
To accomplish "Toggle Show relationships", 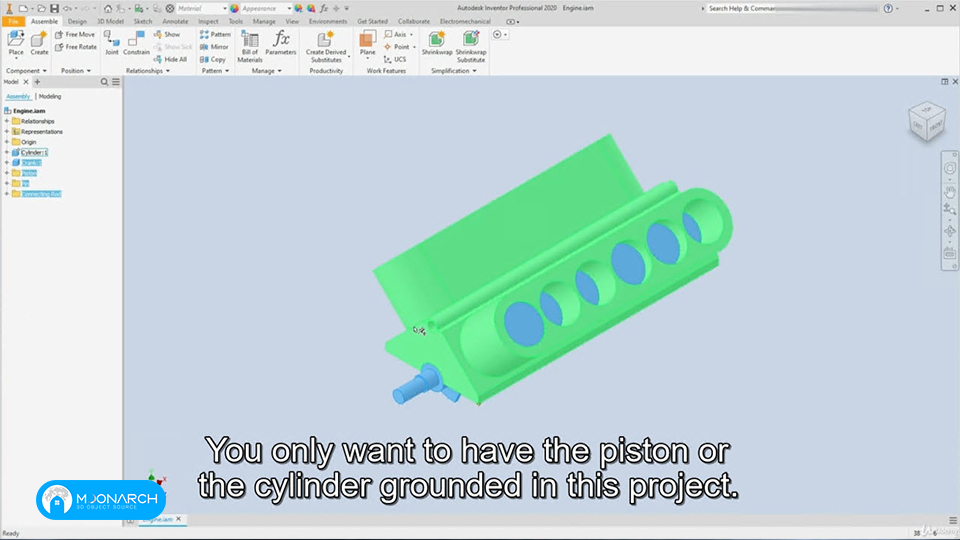I will (x=167, y=34).
